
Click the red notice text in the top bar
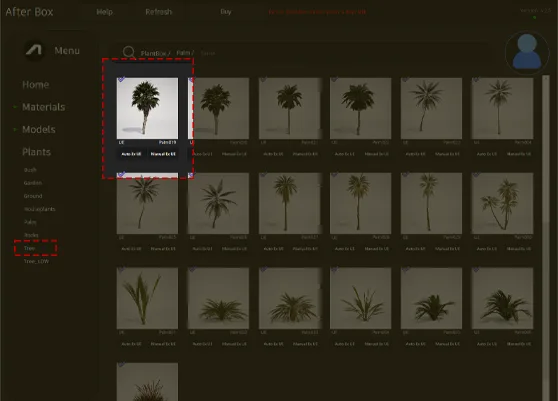(317, 12)
